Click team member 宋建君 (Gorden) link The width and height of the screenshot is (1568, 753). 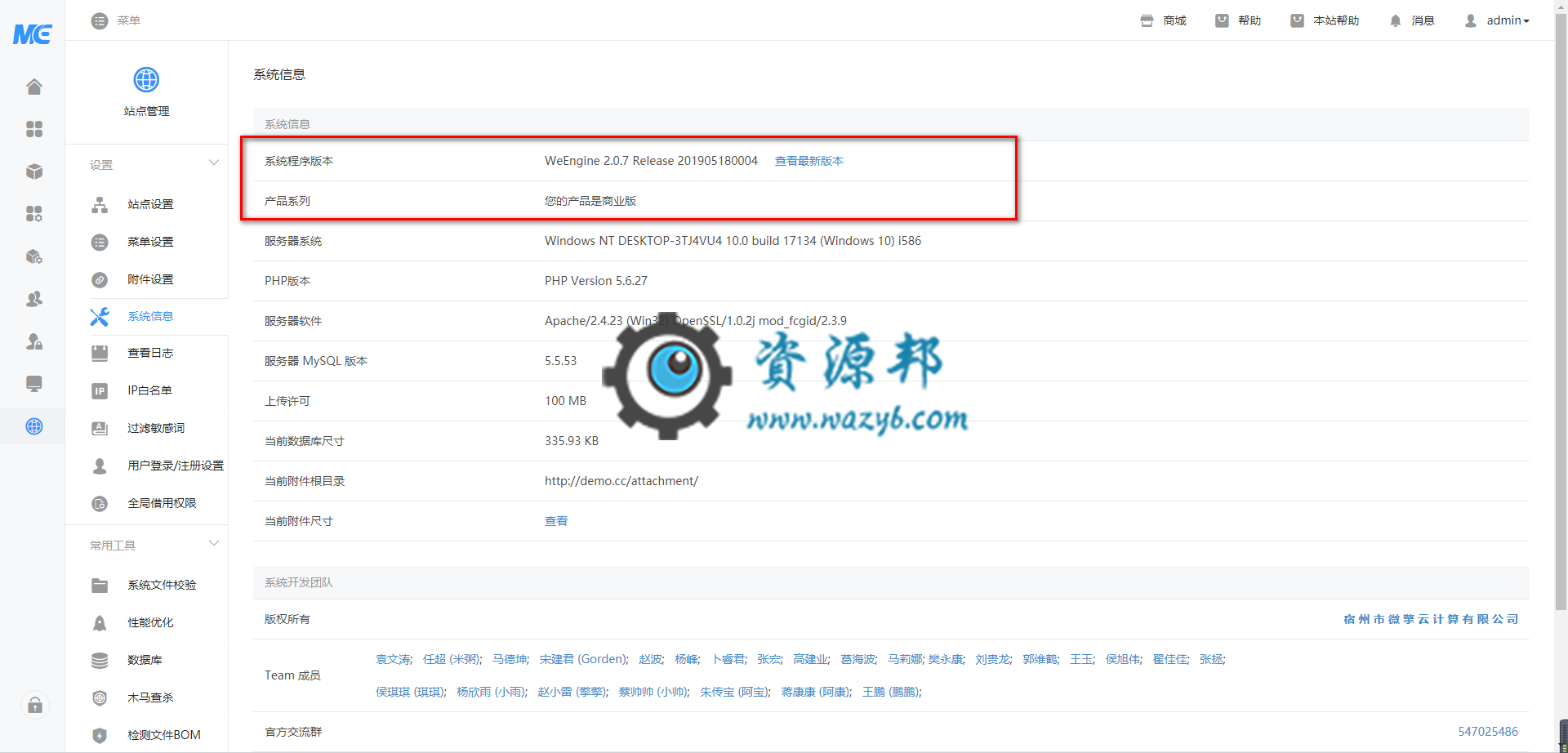[x=583, y=659]
